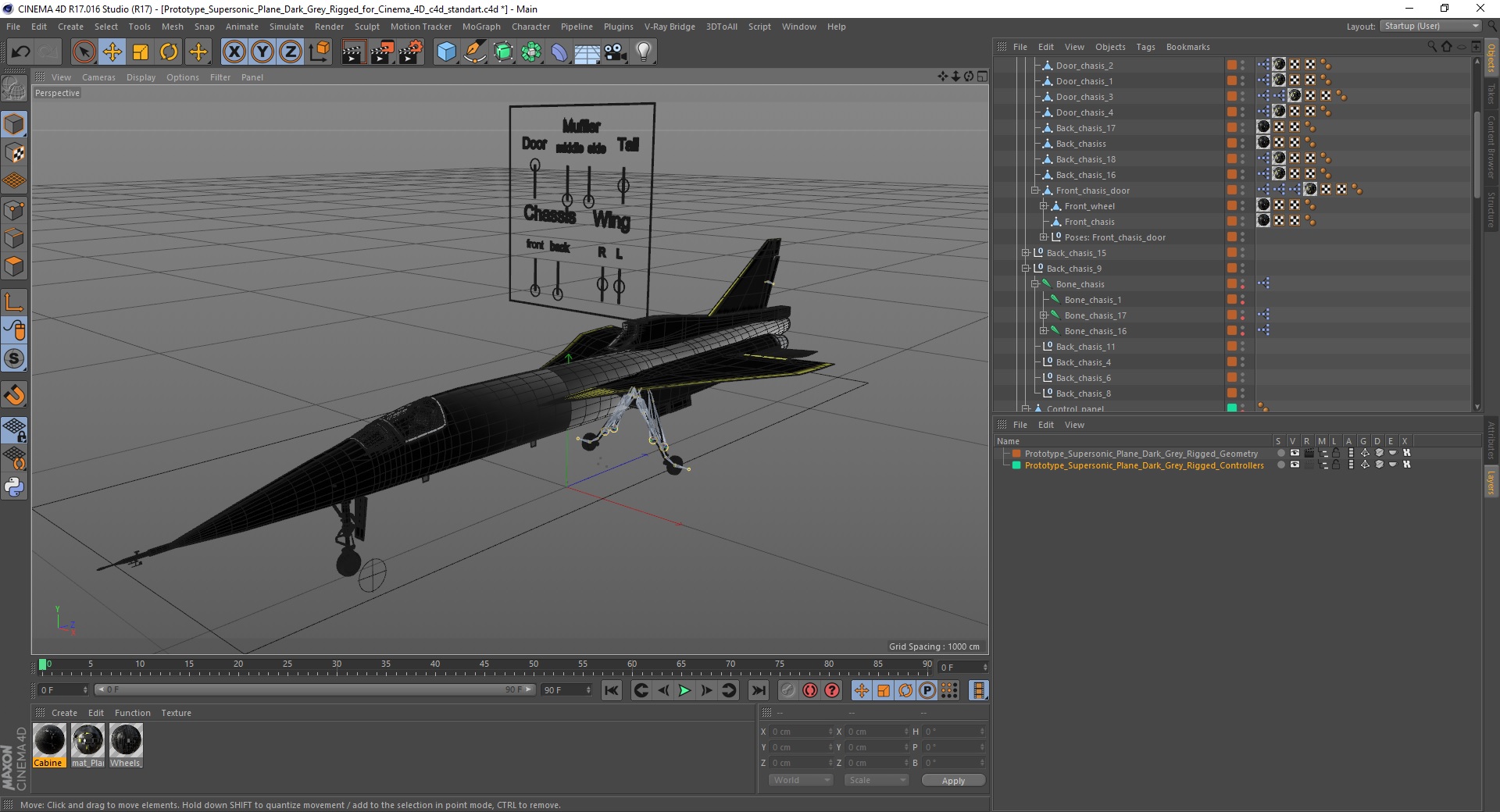Image resolution: width=1500 pixels, height=812 pixels.
Task: Open the material manager Texture menu
Action: point(176,713)
